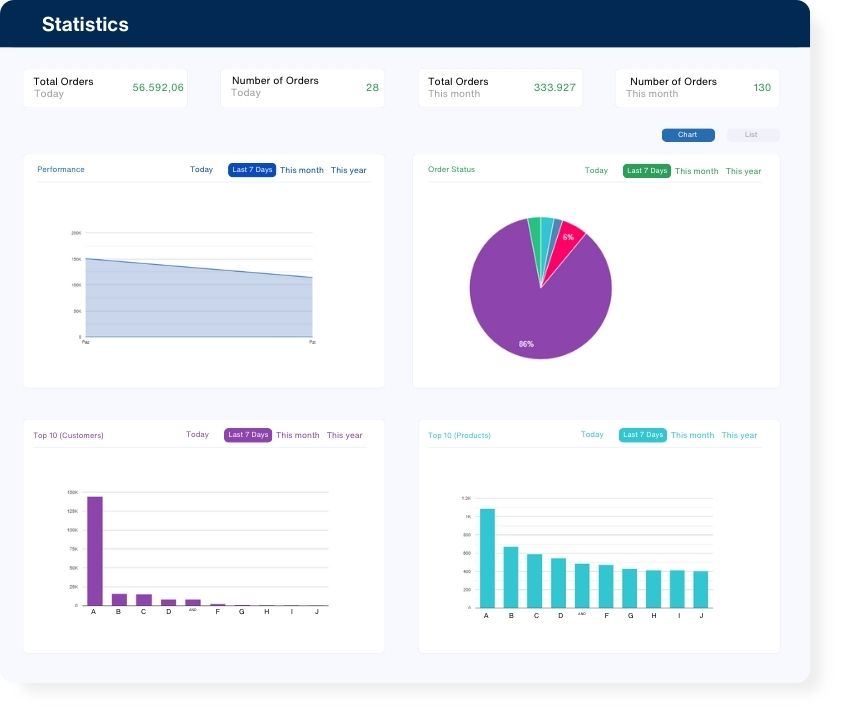Screen dimensions: 843x710
Task: Select Today in the Performance panel
Action: click(x=201, y=170)
